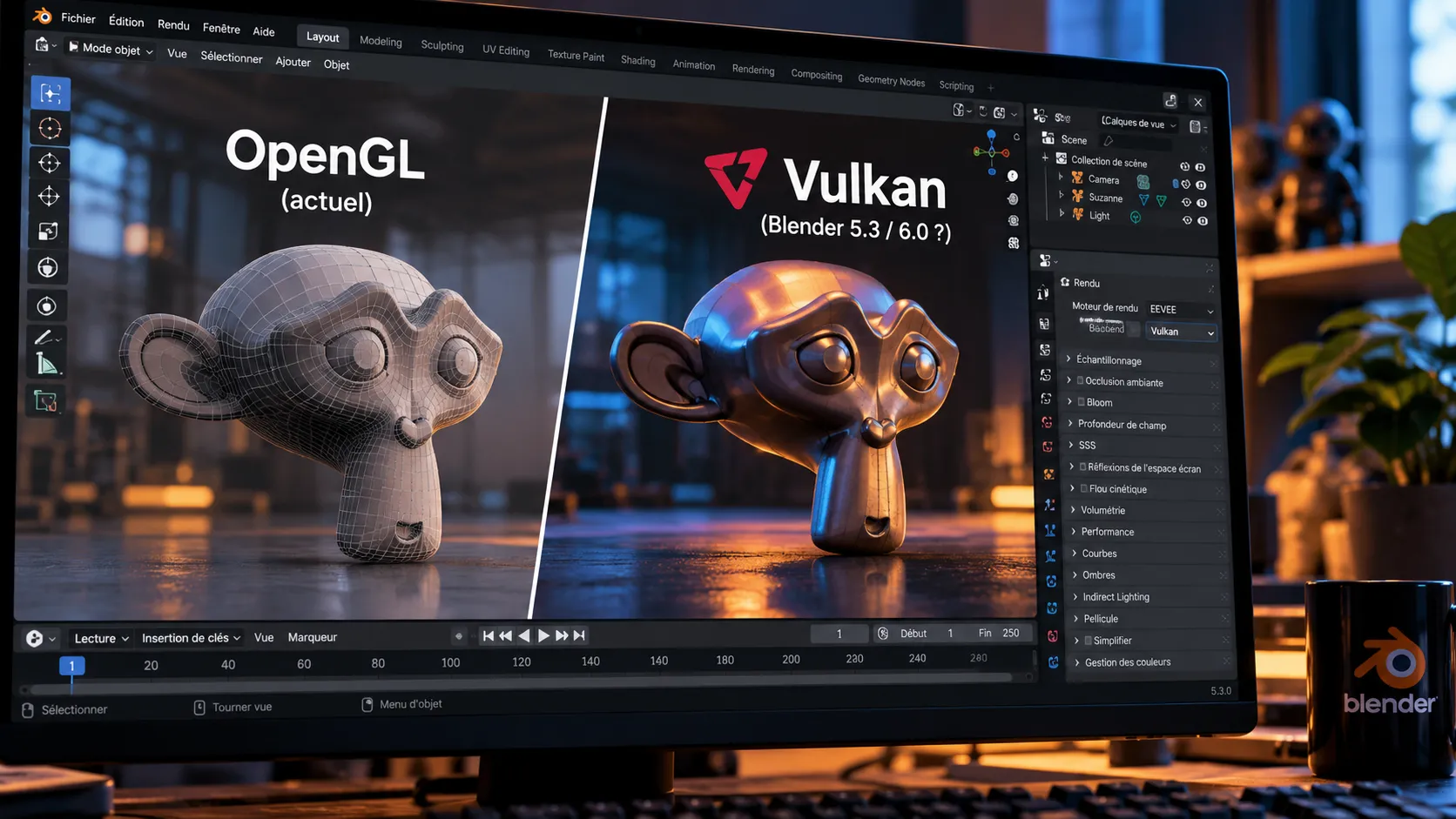Open the Sélectionner viewport menu

[x=231, y=57]
